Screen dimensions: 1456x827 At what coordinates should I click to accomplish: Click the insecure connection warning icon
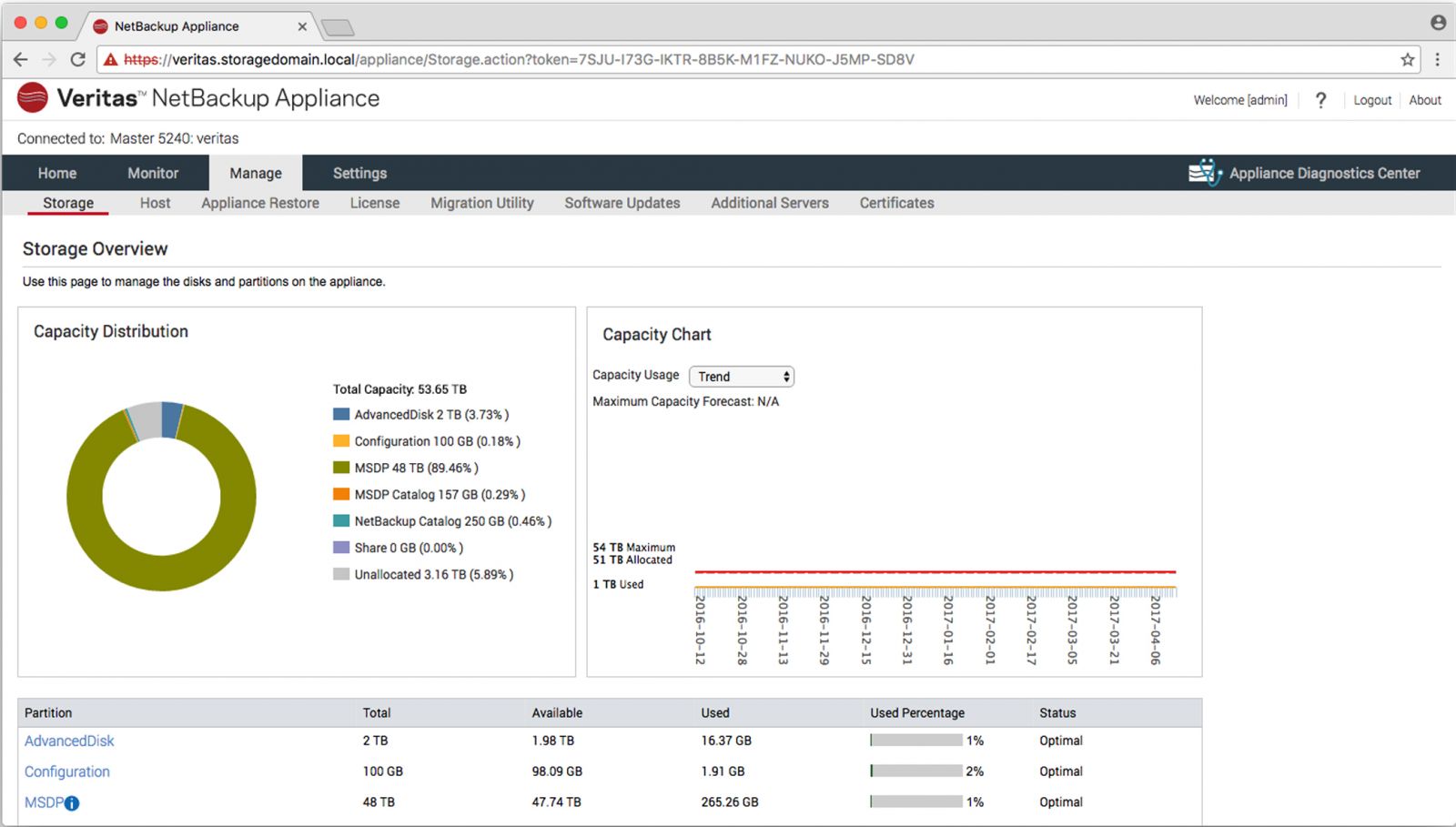coord(110,59)
